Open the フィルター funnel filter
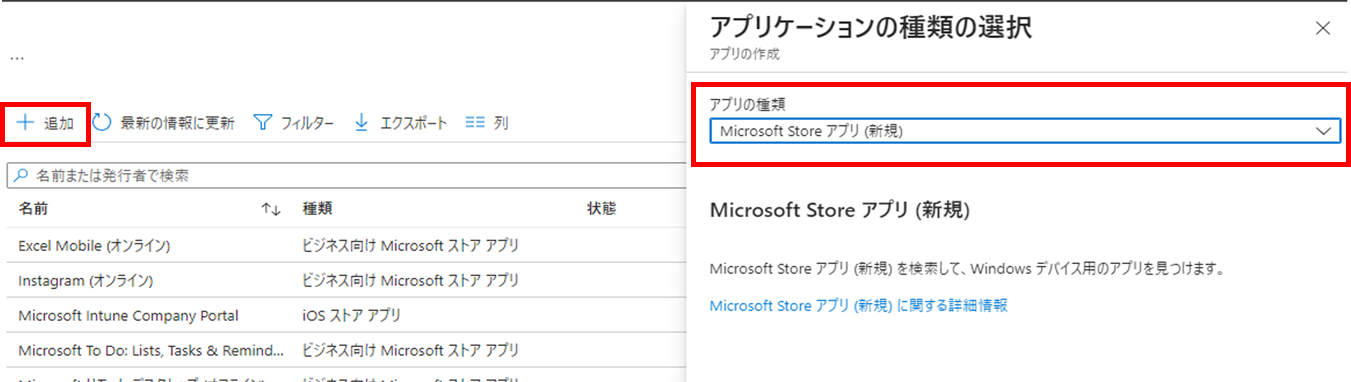Viewport: 1351px width, 382px height. click(x=293, y=124)
